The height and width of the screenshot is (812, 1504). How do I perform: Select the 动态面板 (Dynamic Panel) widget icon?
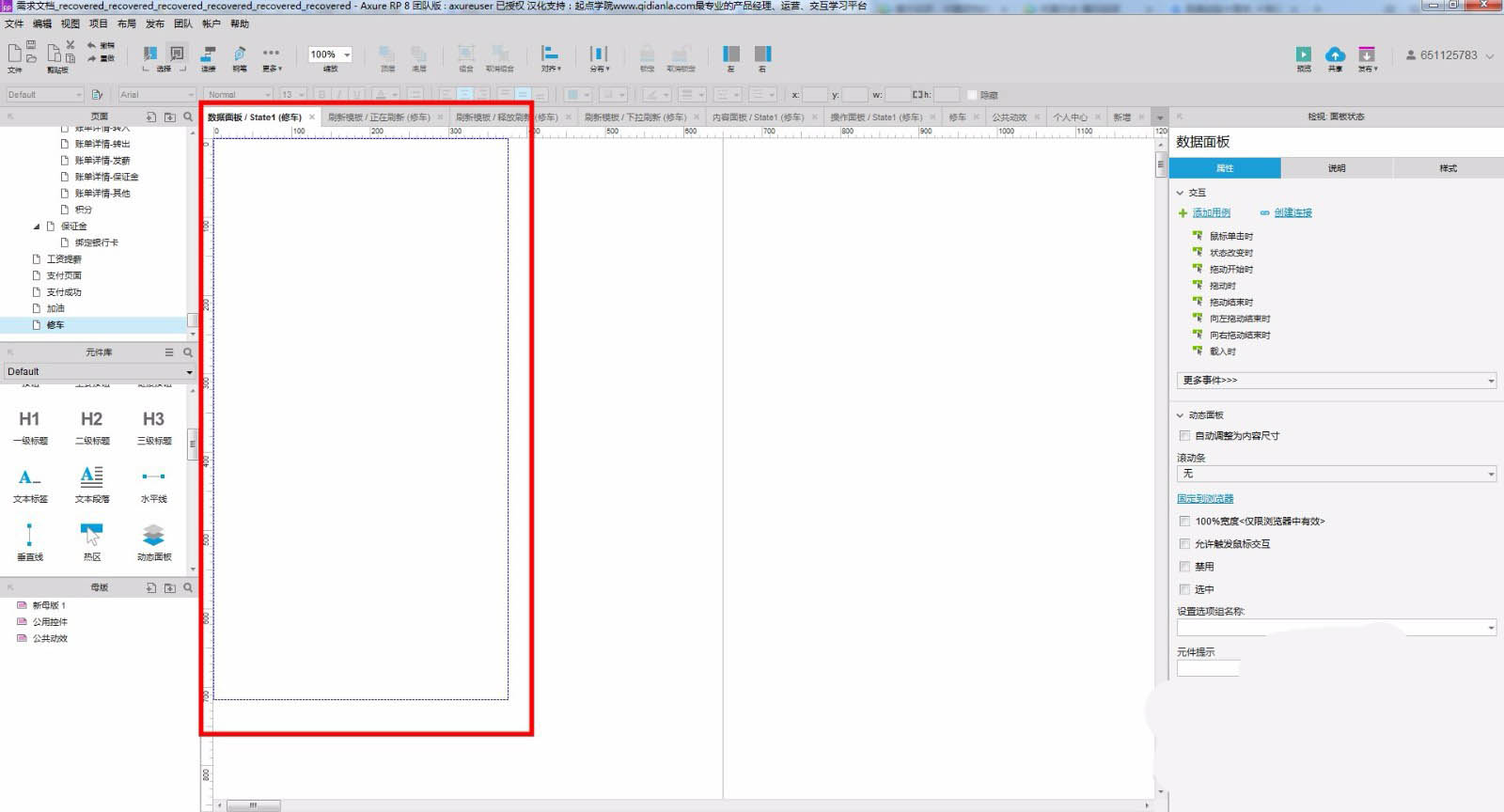pos(153,535)
